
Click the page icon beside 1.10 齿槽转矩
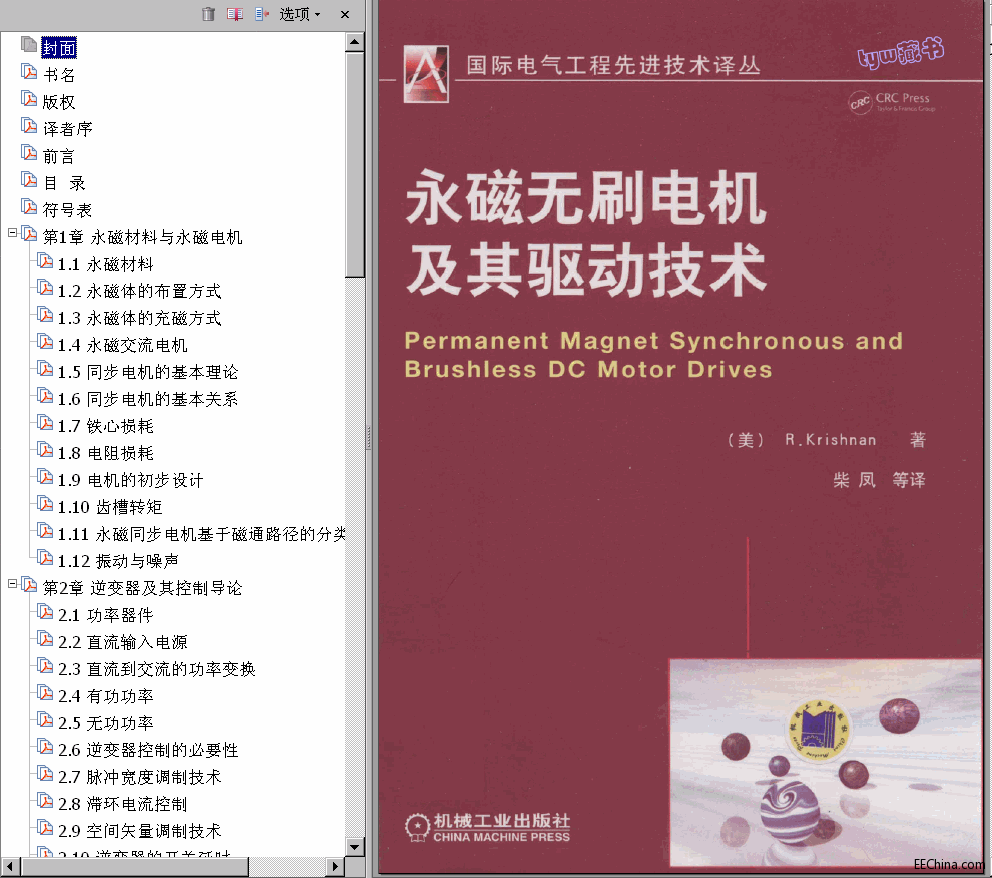point(44,504)
